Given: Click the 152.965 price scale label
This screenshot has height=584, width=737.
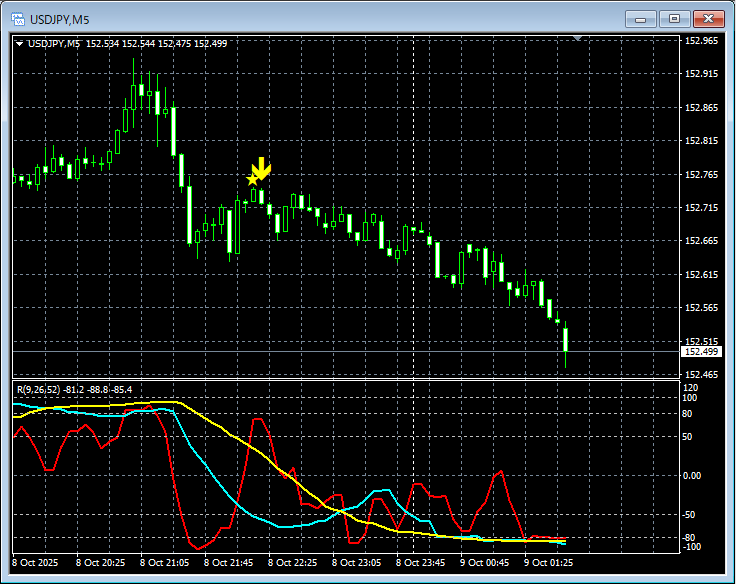Looking at the screenshot, I should click(x=701, y=41).
